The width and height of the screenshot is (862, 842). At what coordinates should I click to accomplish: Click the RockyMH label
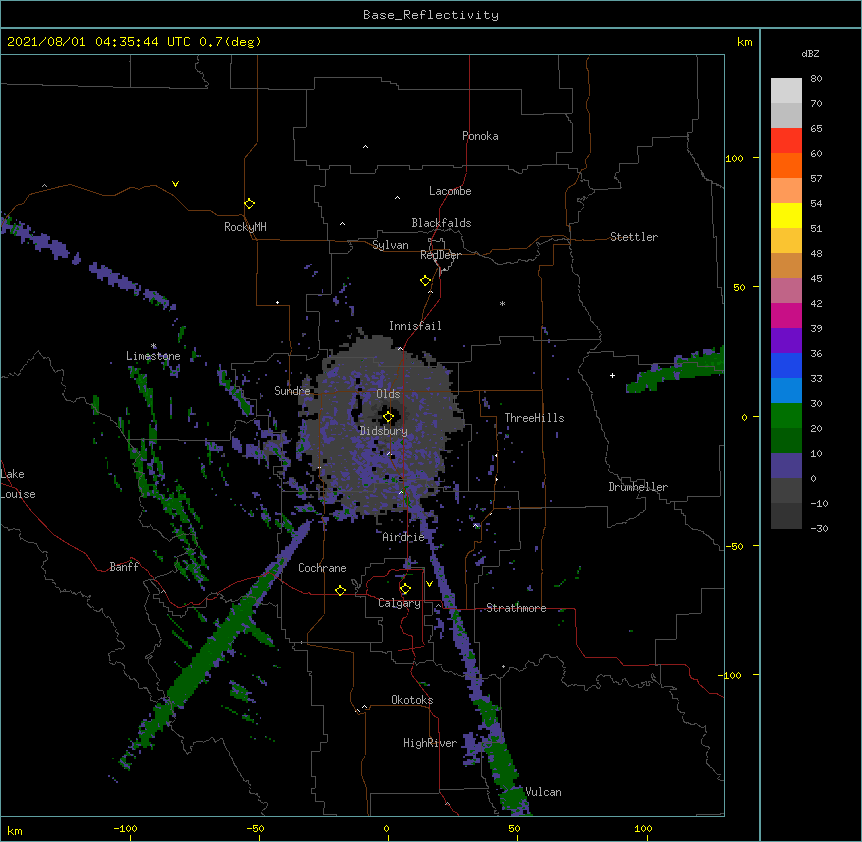pos(245,227)
